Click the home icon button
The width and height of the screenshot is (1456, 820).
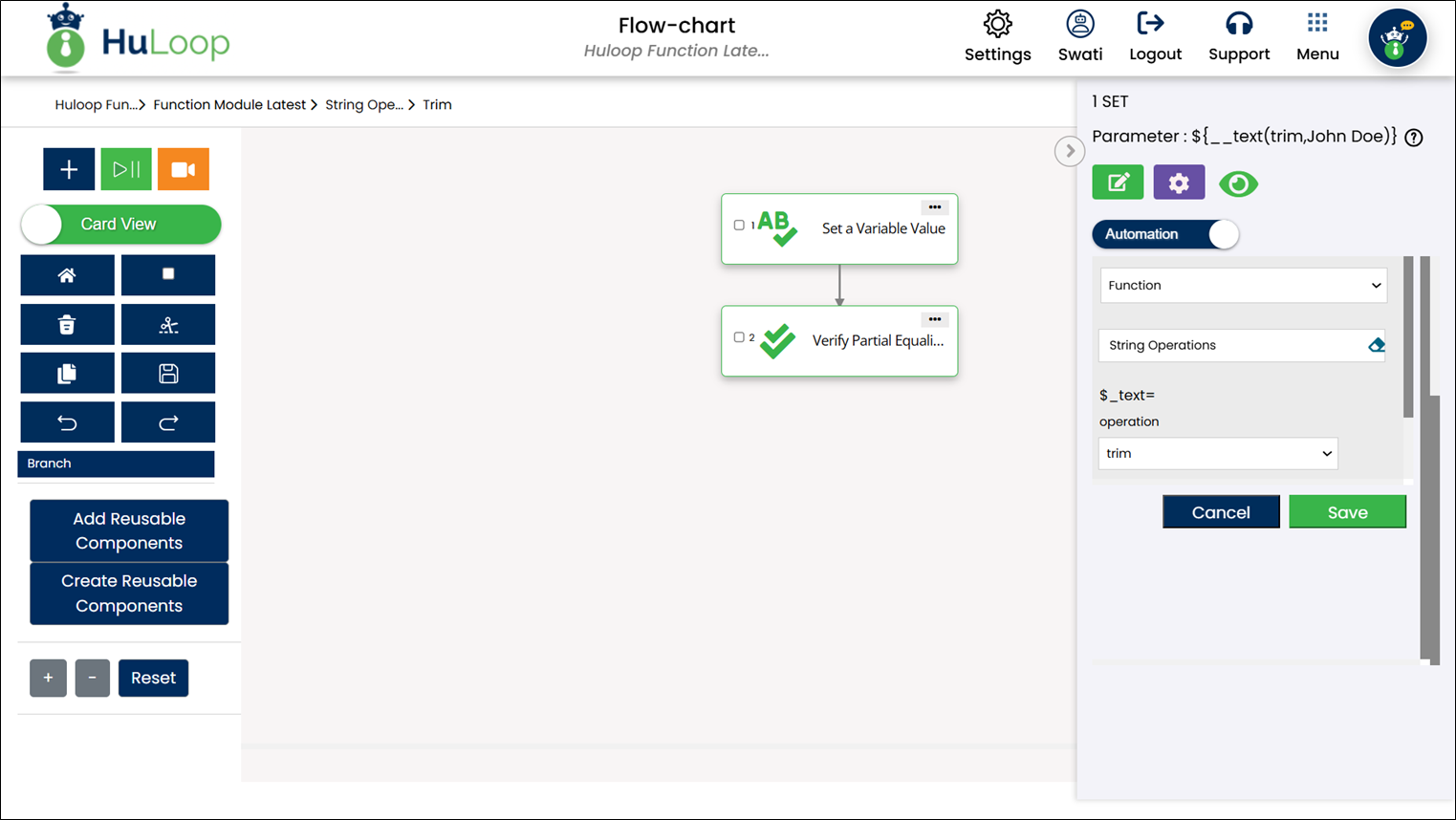tap(67, 275)
